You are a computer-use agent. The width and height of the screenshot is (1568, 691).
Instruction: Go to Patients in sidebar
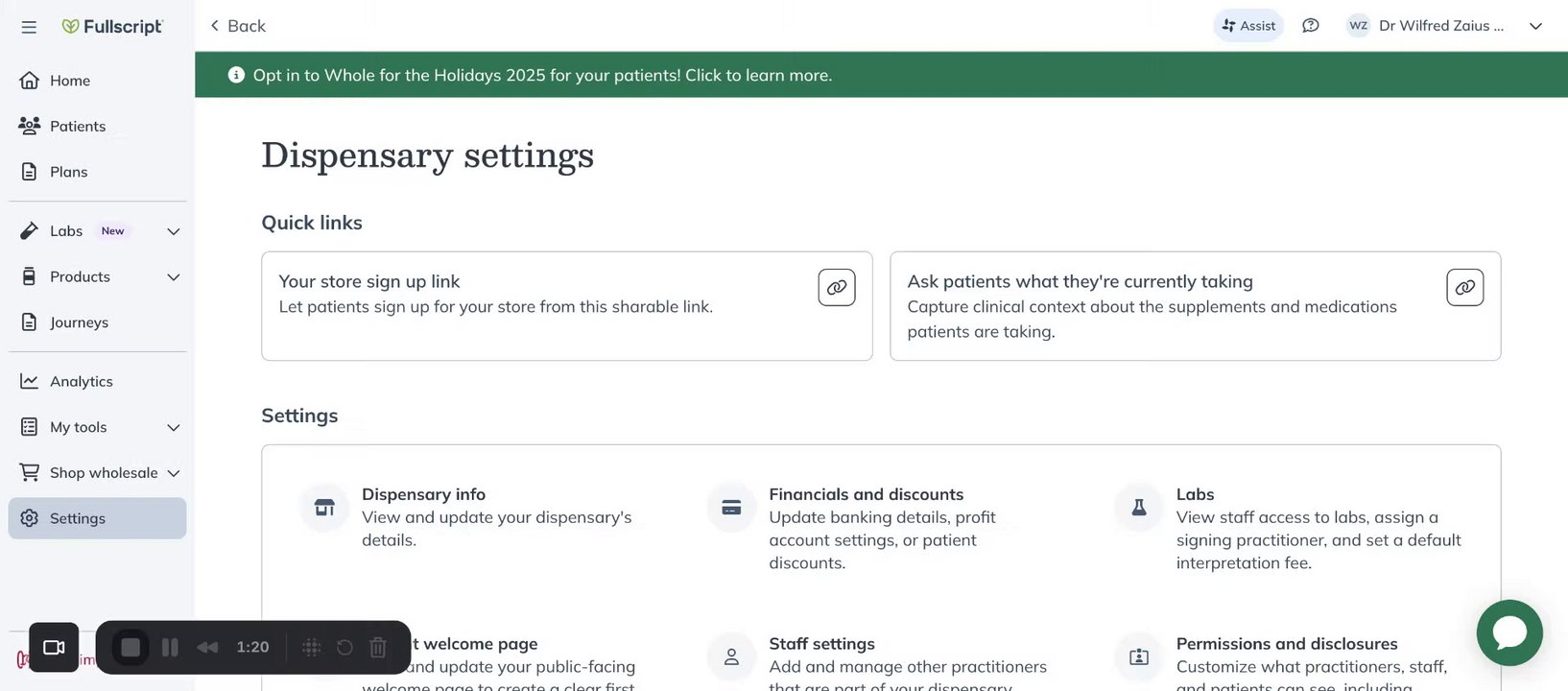pyautogui.click(x=78, y=127)
